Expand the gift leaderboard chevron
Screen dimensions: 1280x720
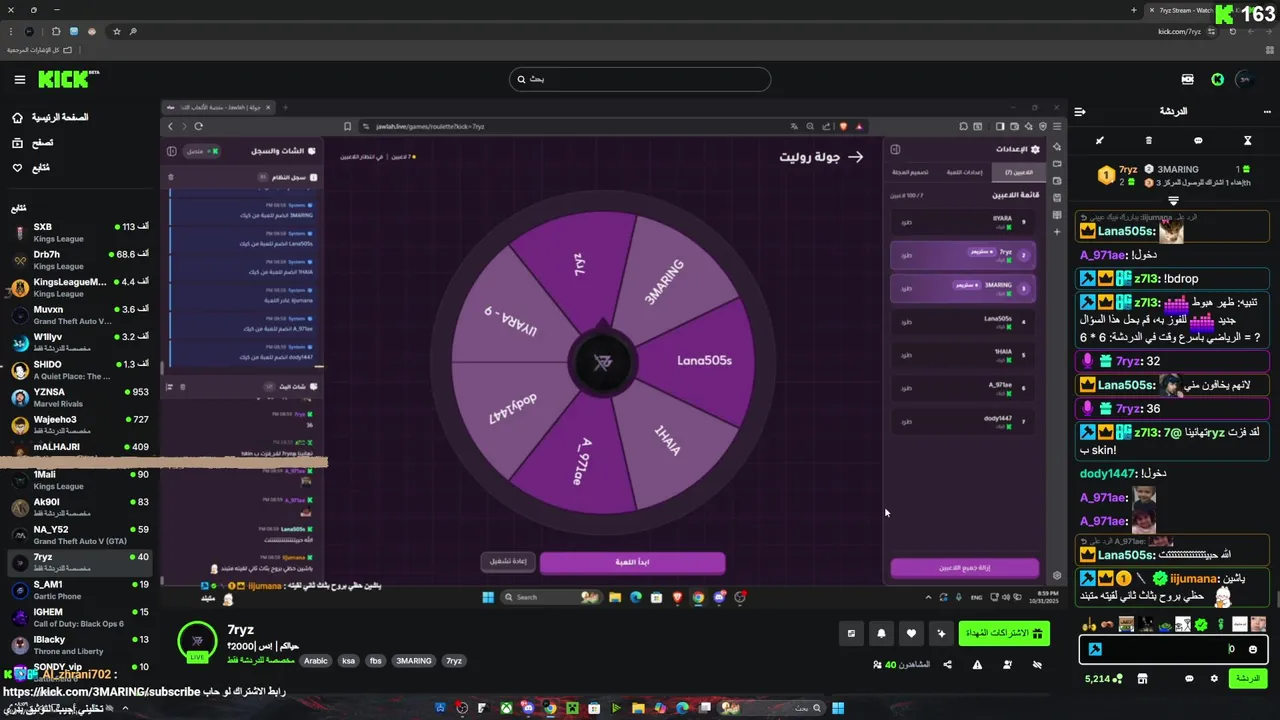(1174, 200)
